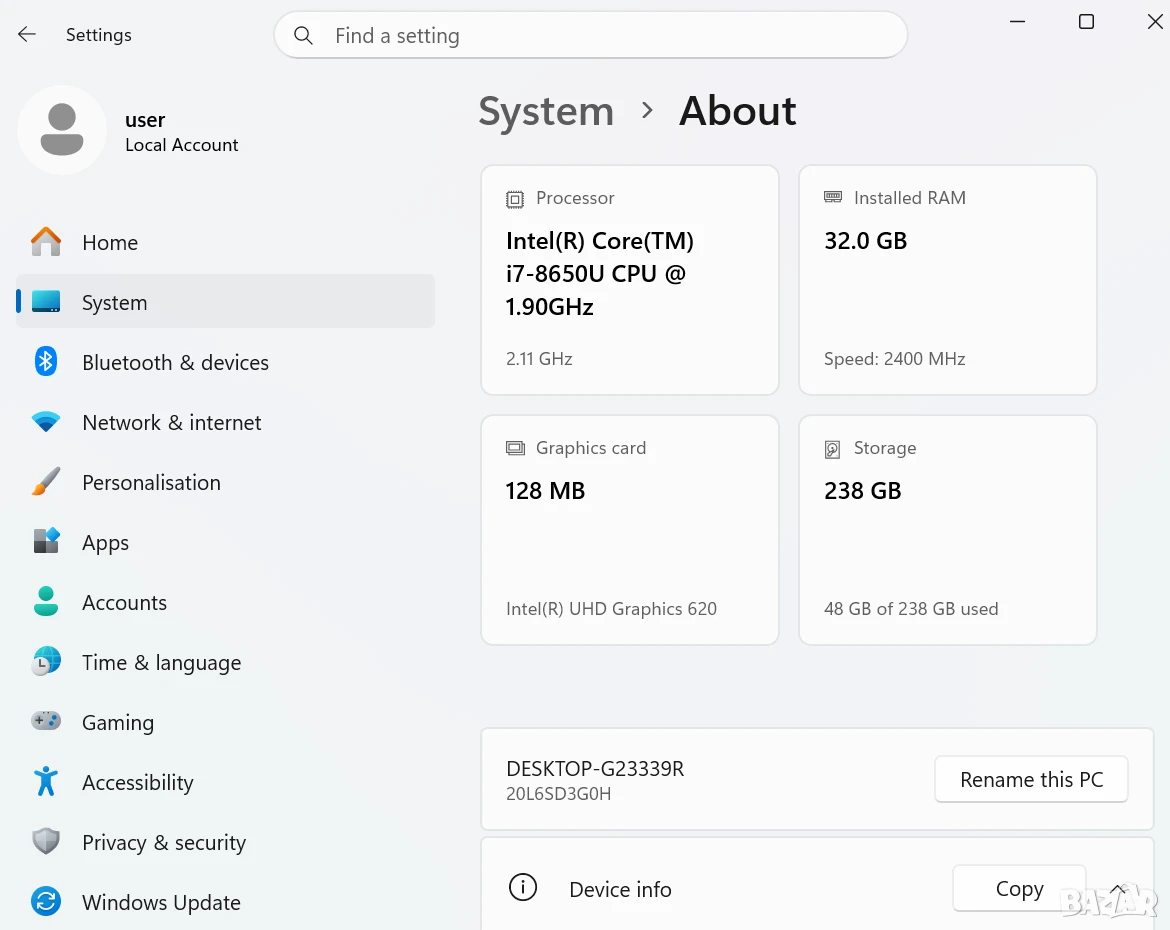The height and width of the screenshot is (930, 1170).
Task: Click the Processor info card
Action: (630, 280)
